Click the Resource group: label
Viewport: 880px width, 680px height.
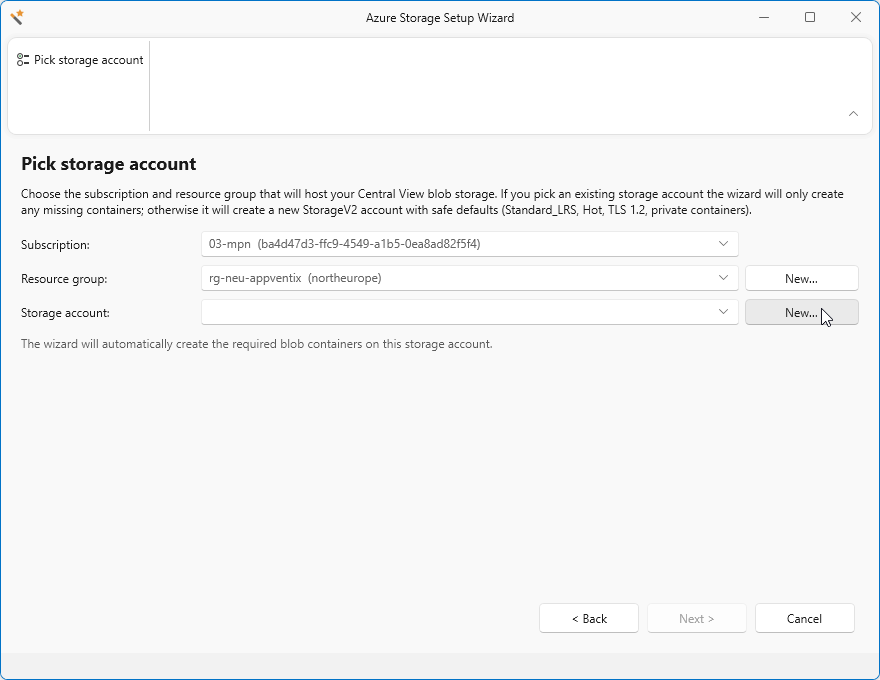pyautogui.click(x=64, y=279)
